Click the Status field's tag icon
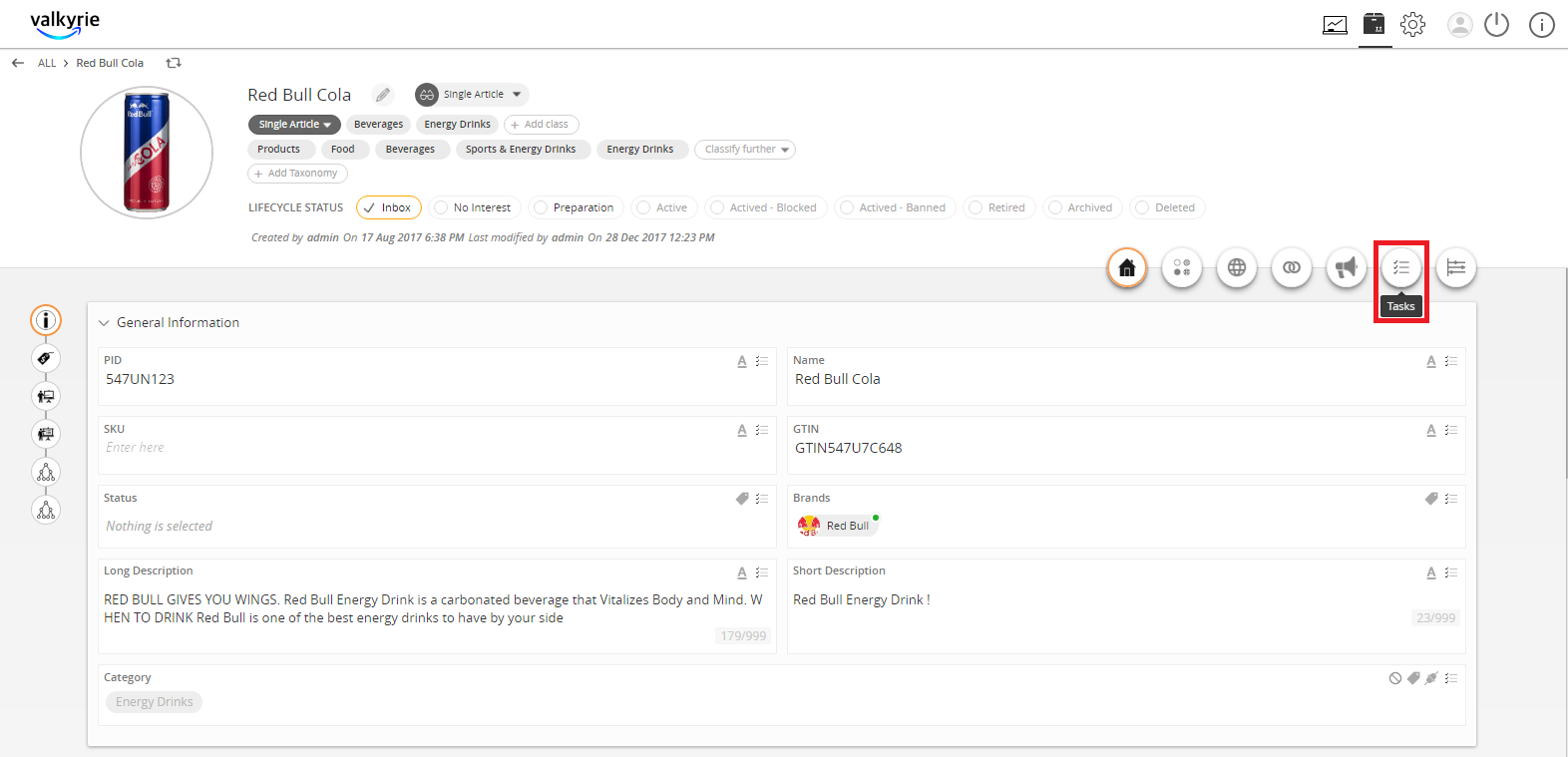Screen dimensions: 1568x757 pos(742,499)
